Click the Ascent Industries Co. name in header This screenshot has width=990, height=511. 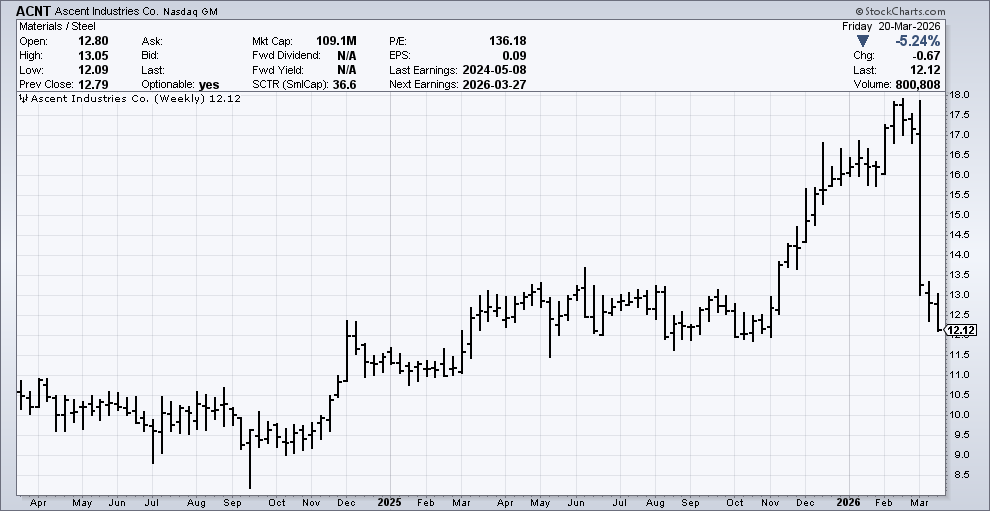tap(107, 11)
